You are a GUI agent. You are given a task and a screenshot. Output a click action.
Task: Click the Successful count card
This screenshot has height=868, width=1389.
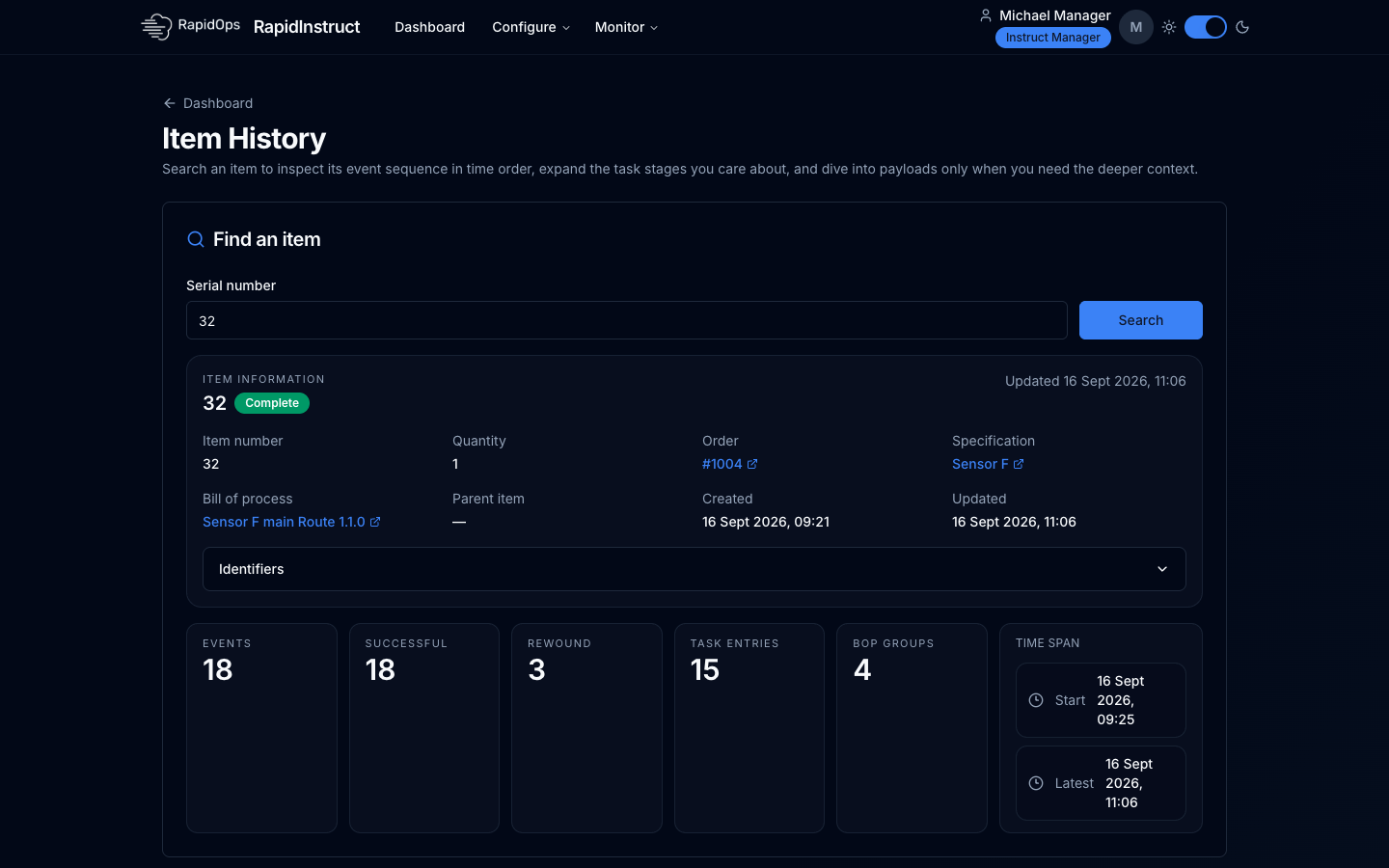coord(424,728)
